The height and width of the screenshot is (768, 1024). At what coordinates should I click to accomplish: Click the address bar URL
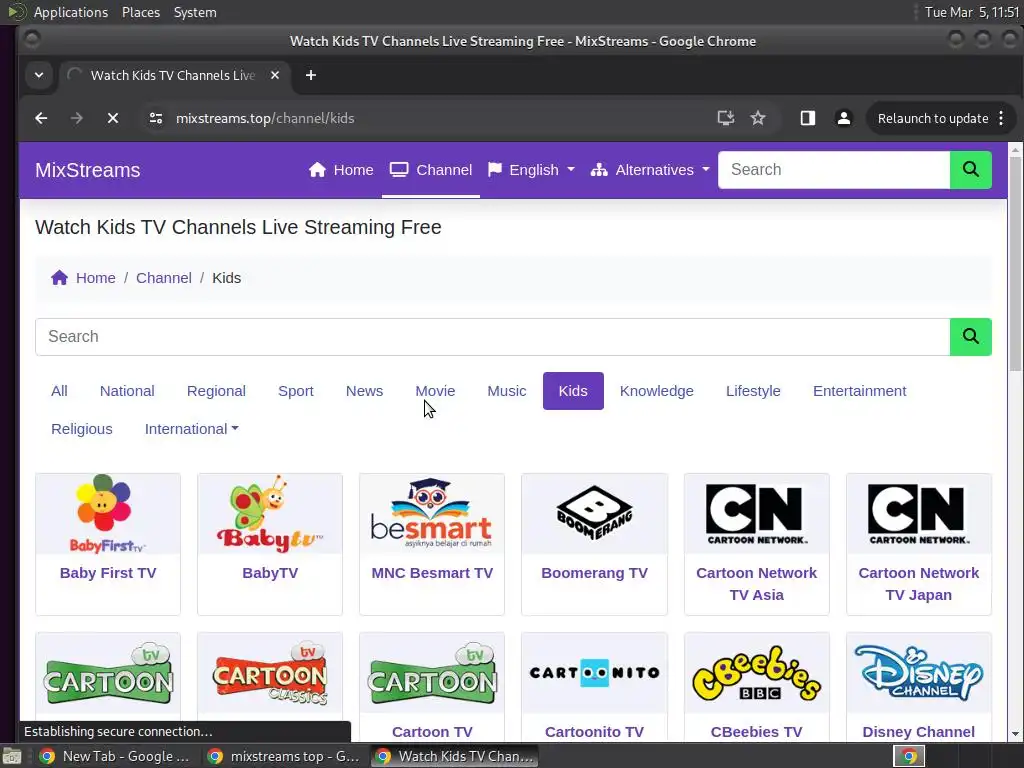point(265,118)
